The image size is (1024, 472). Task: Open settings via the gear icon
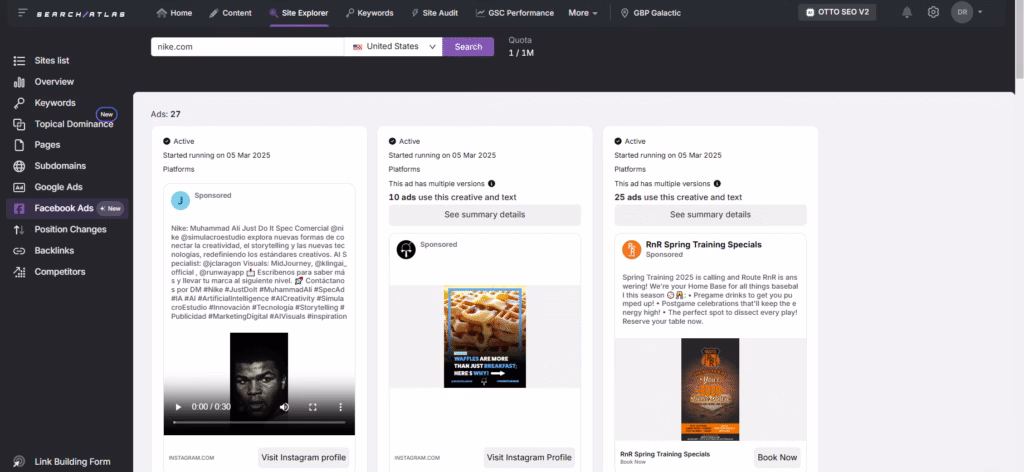tap(933, 12)
